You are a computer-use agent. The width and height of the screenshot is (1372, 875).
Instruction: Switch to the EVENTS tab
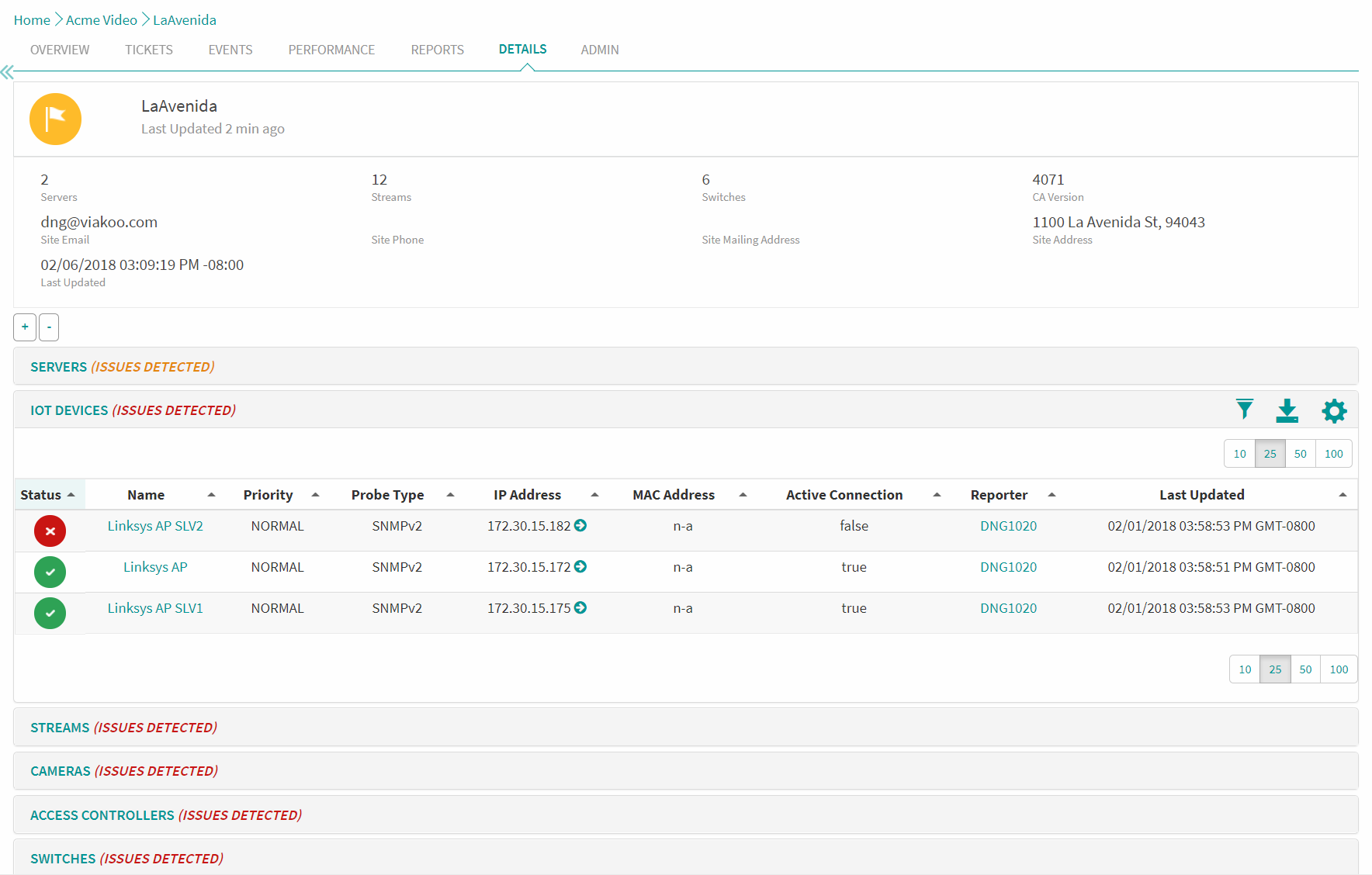(x=230, y=50)
